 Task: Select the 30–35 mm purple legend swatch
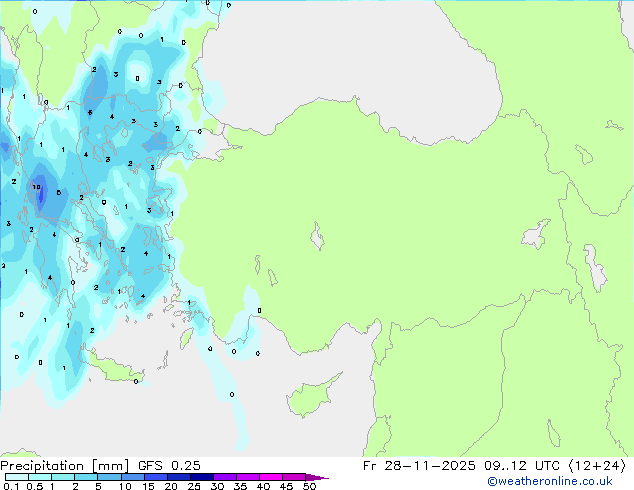(x=225, y=477)
